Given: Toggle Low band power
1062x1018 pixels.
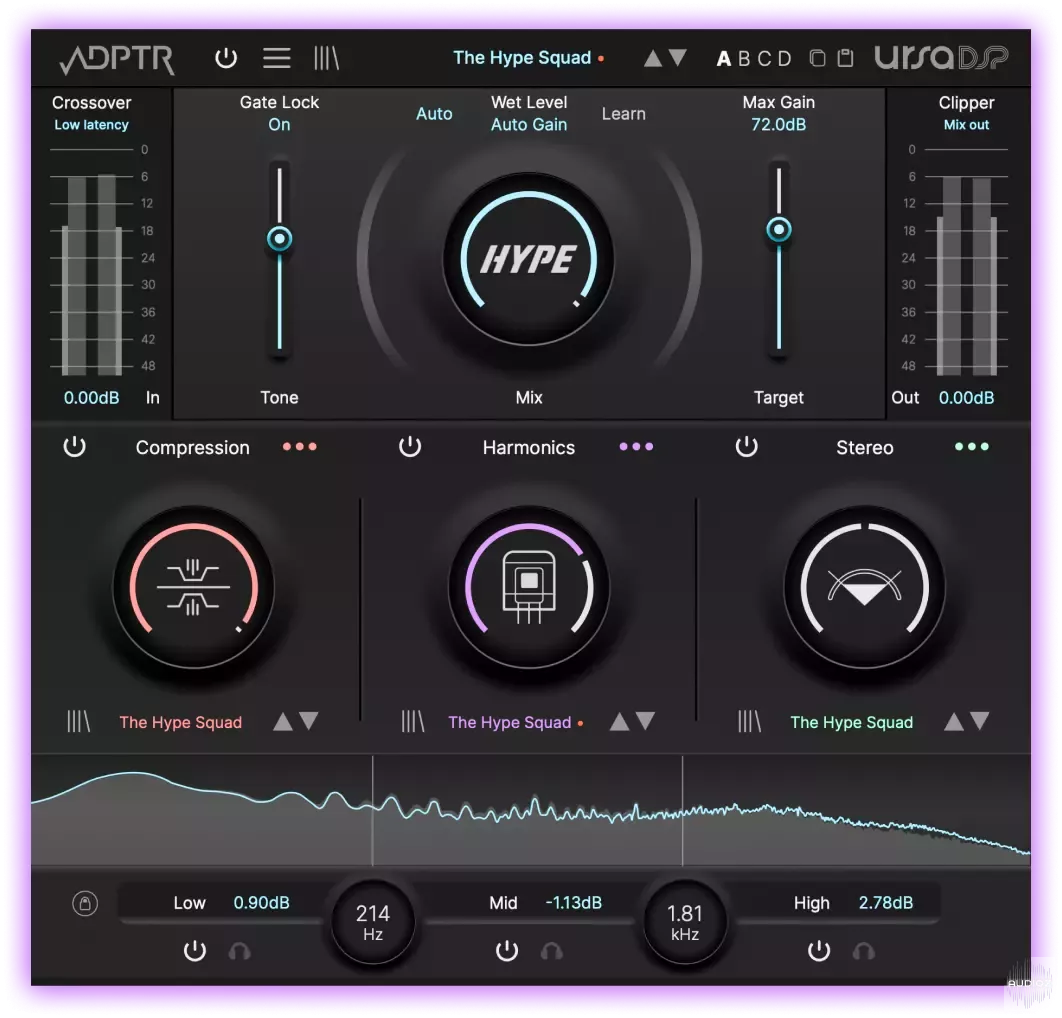Looking at the screenshot, I should pyautogui.click(x=195, y=951).
